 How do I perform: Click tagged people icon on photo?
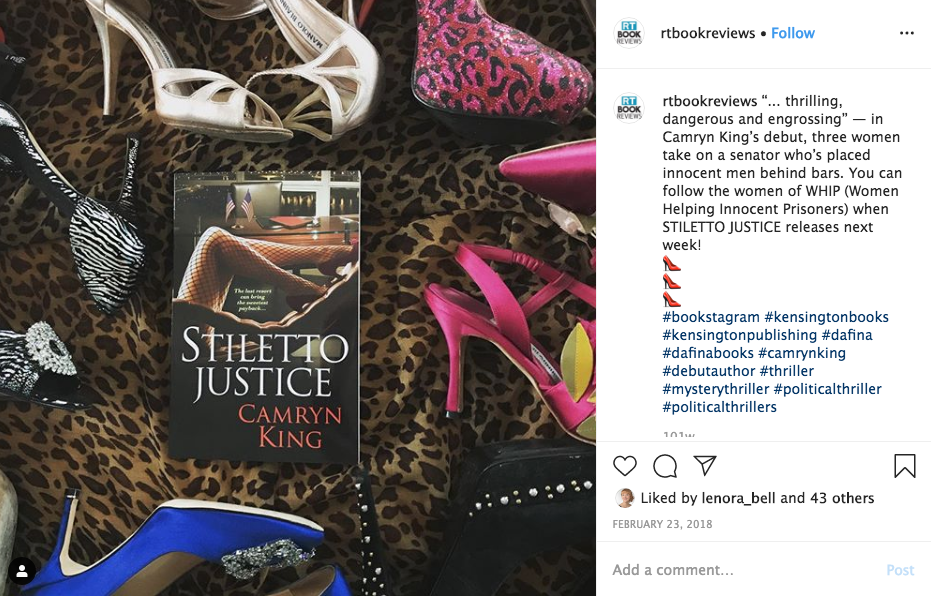click(x=22, y=571)
